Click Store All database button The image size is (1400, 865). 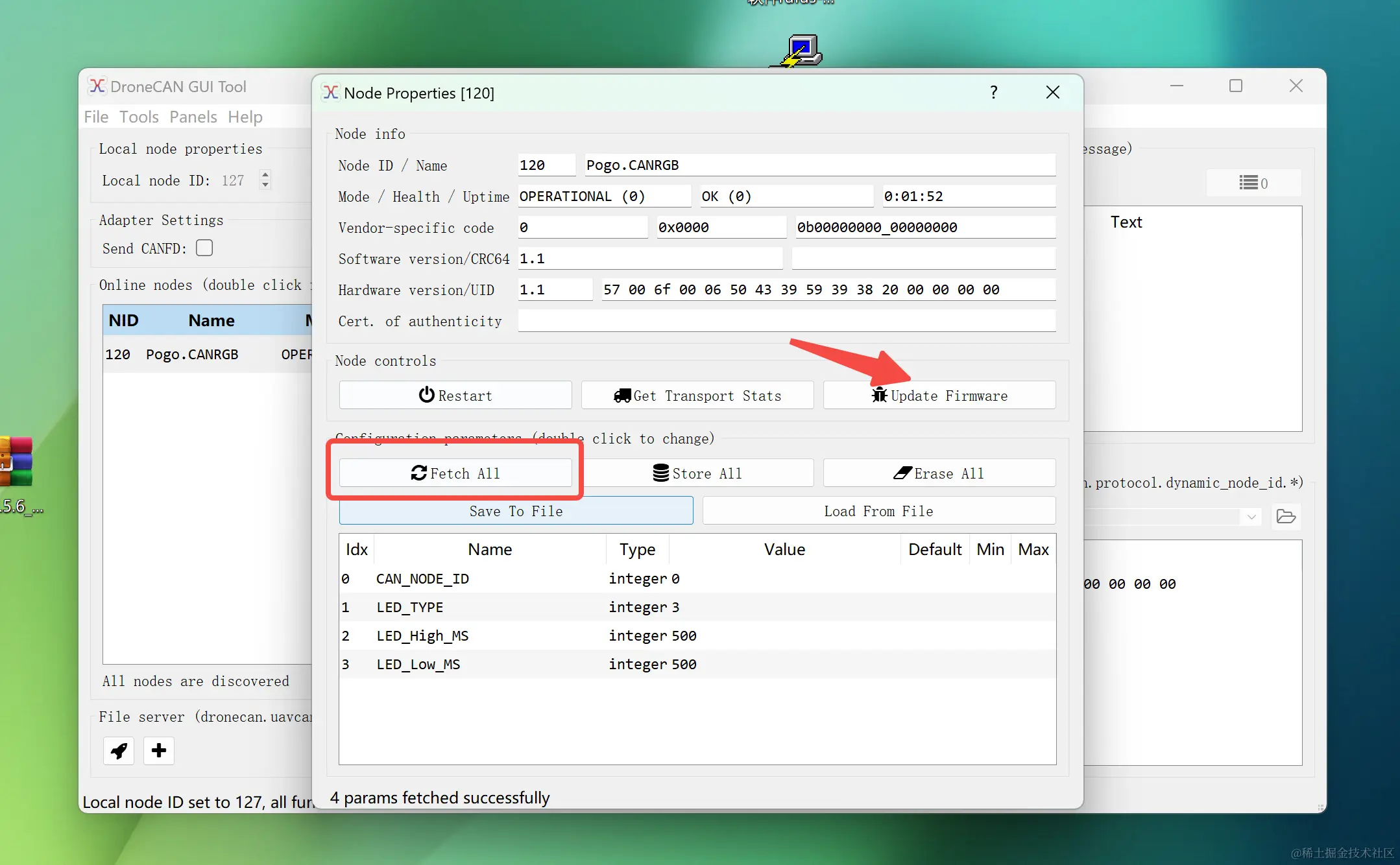click(x=697, y=473)
